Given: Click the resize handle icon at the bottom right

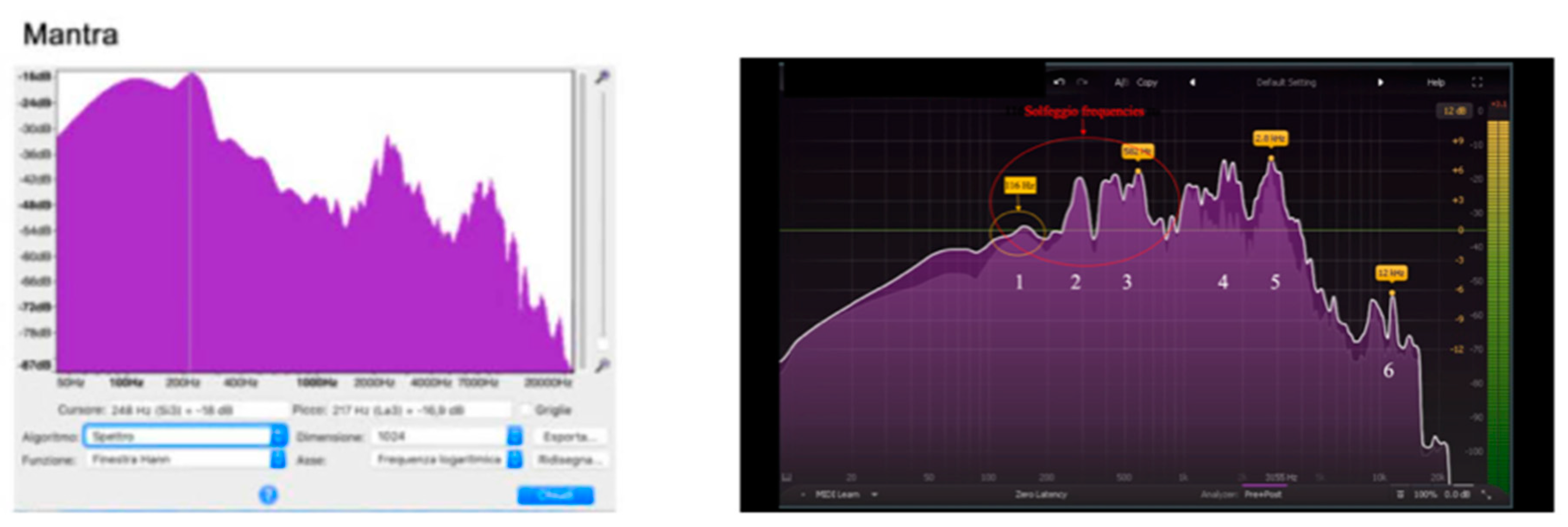Looking at the screenshot, I should point(1486,495).
